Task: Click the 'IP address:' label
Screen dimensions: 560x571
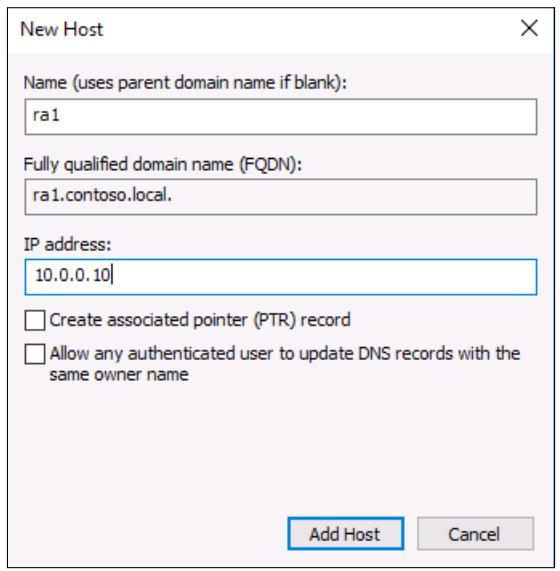Action: pos(67,244)
